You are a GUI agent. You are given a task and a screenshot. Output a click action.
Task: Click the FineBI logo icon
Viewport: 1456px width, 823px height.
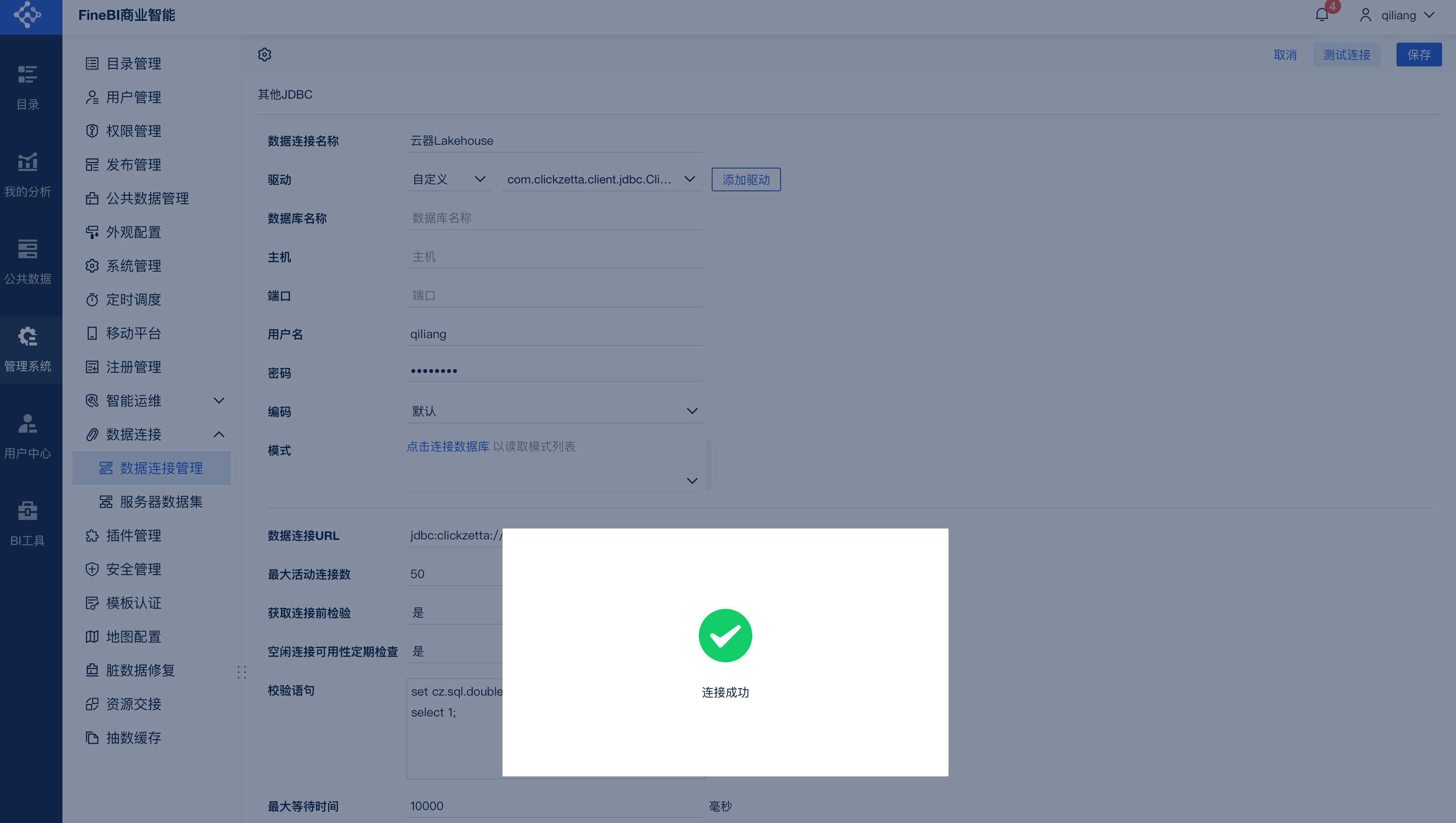[x=28, y=15]
